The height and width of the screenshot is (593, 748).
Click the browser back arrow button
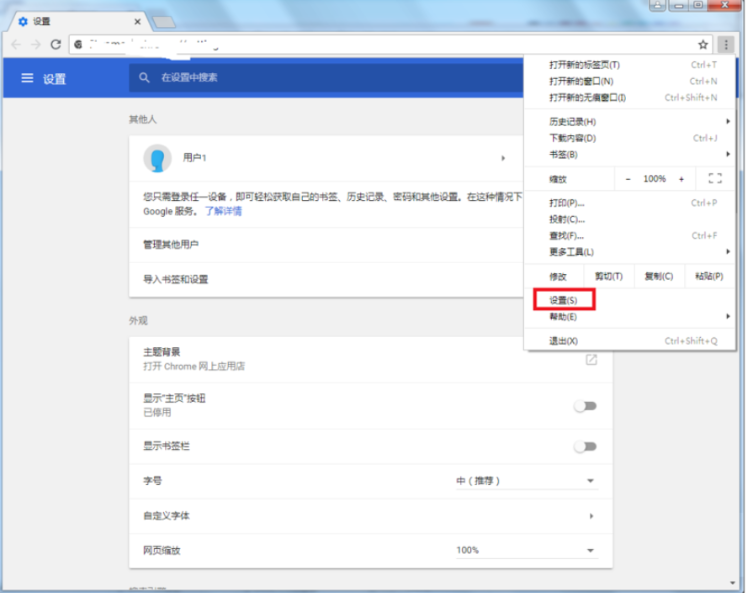click(x=15, y=44)
